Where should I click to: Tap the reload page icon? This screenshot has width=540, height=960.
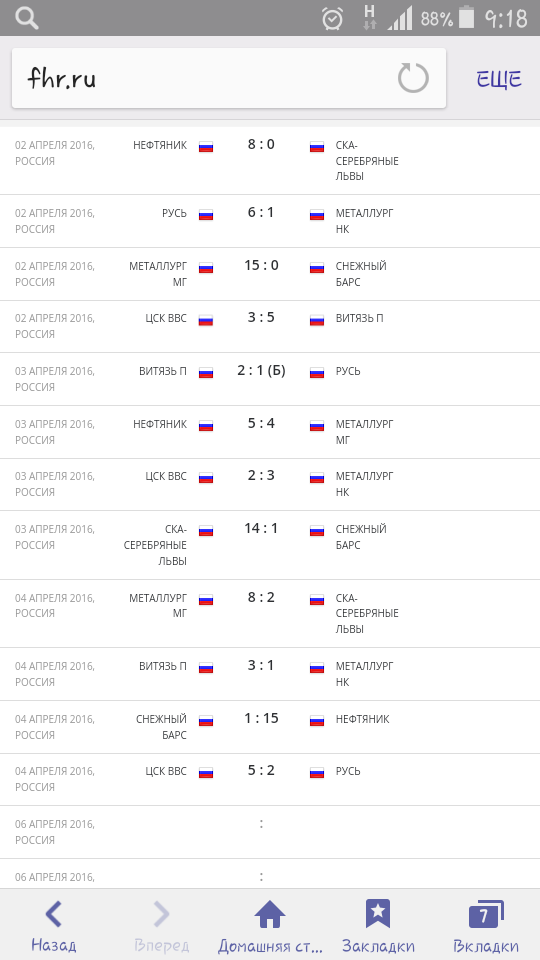point(413,78)
